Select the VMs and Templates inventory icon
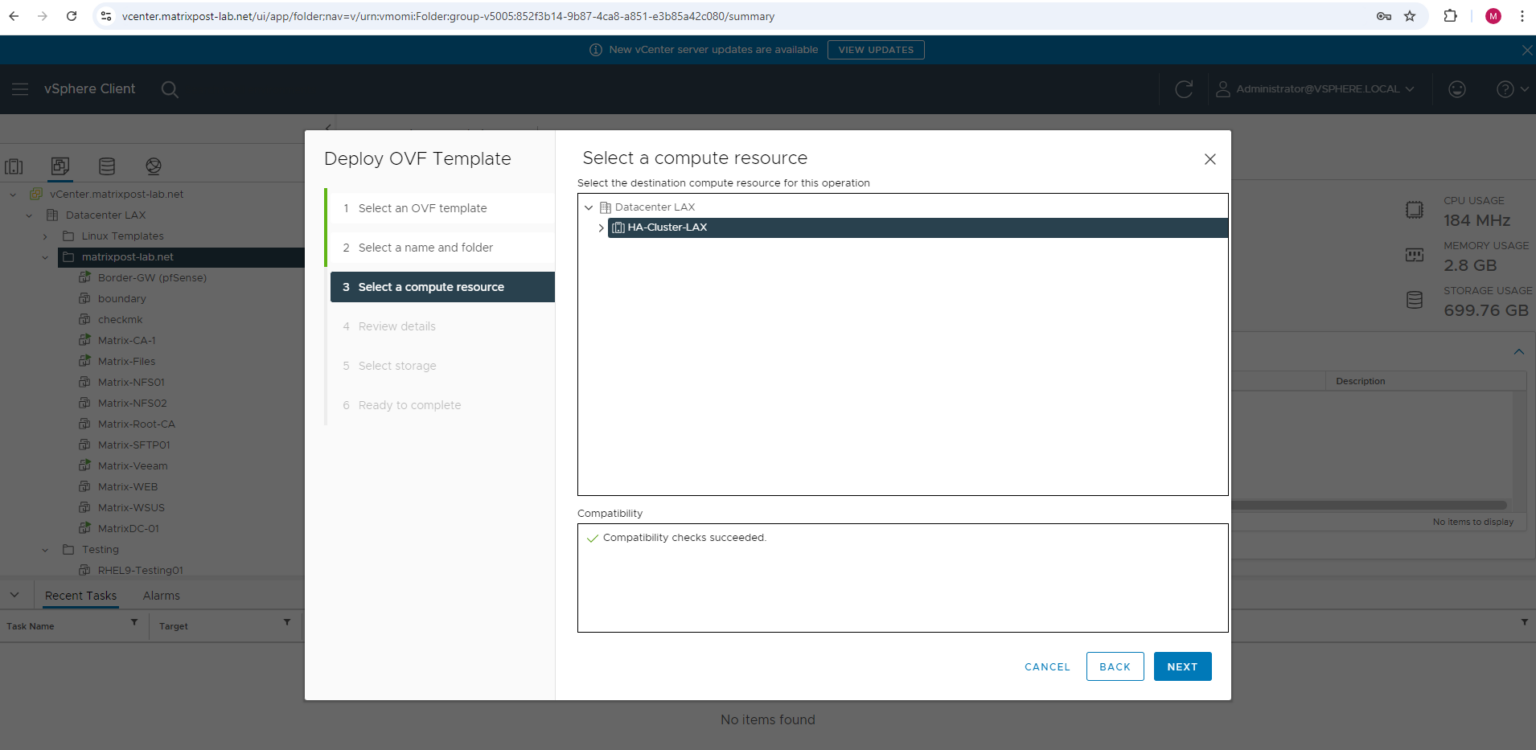Viewport: 1536px width, 750px height. pos(60,166)
